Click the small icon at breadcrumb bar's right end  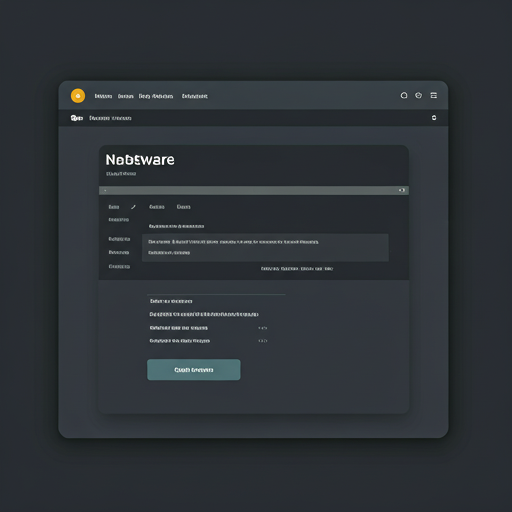click(x=434, y=118)
